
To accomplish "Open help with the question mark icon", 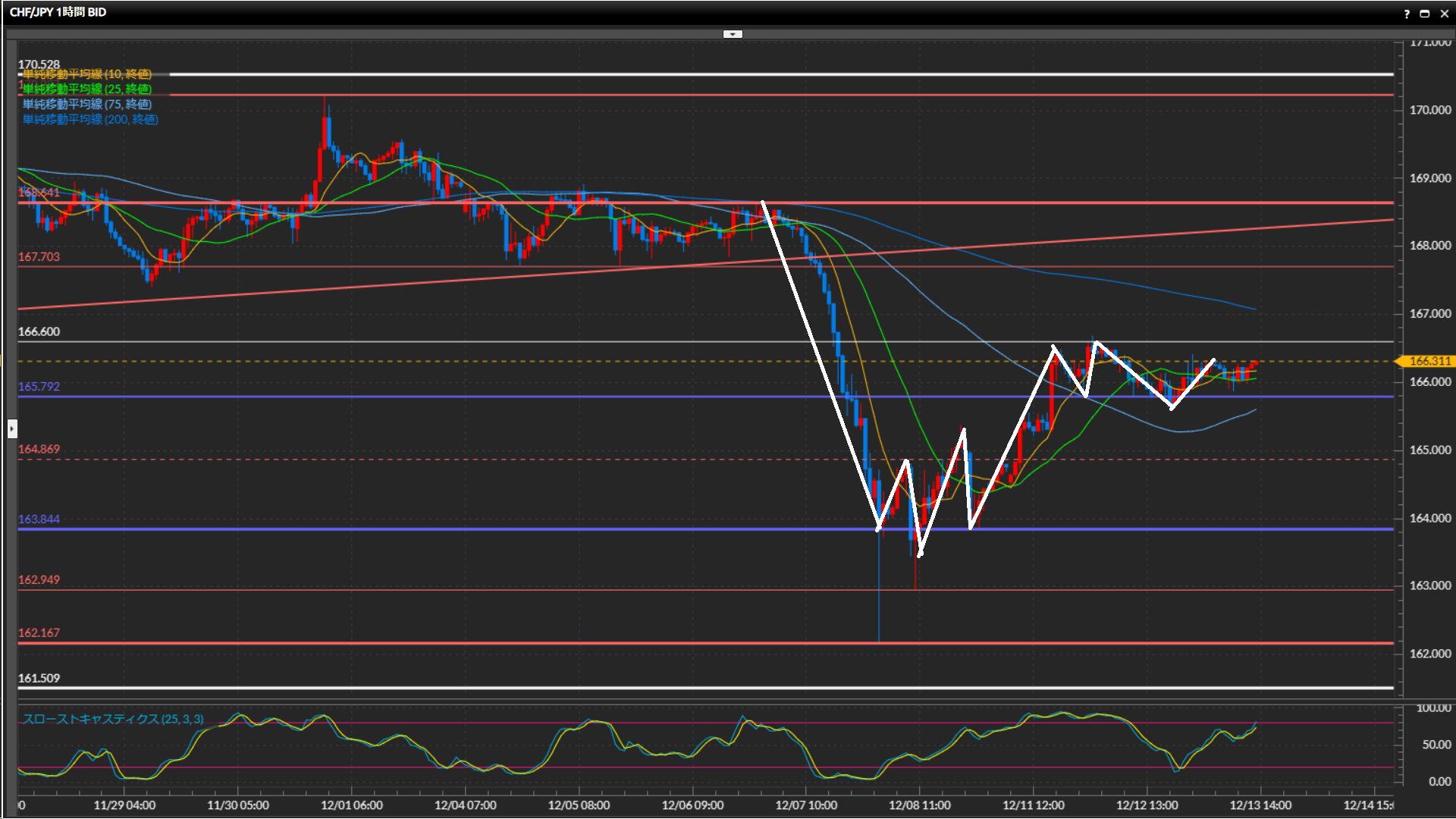I will point(1407,14).
